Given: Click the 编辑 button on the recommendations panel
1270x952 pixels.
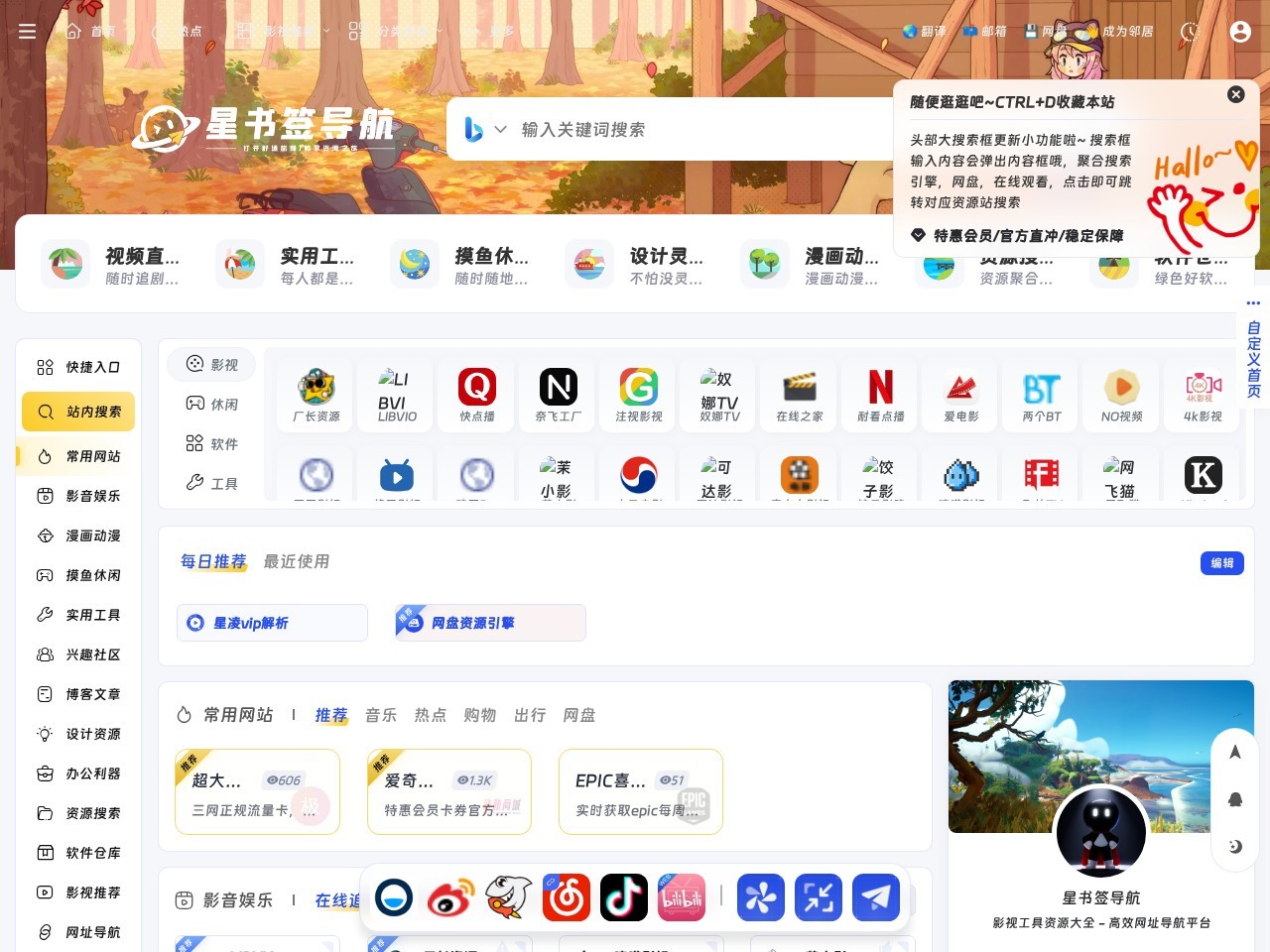Looking at the screenshot, I should [1221, 563].
